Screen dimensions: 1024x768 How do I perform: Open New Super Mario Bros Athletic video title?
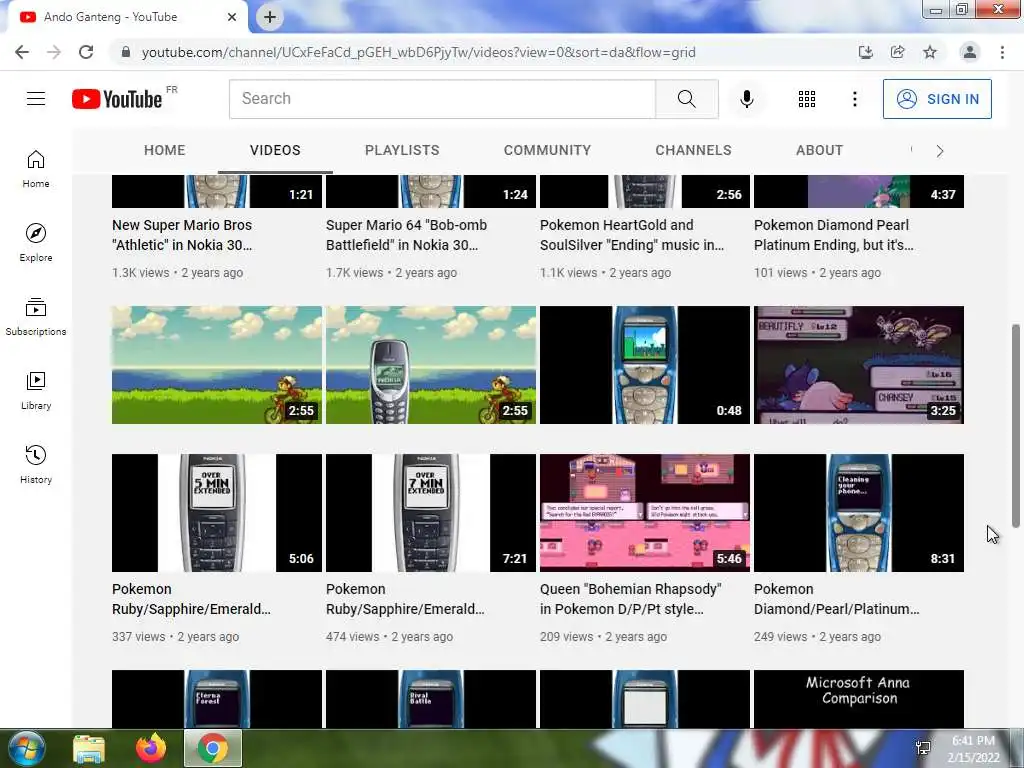(182, 235)
